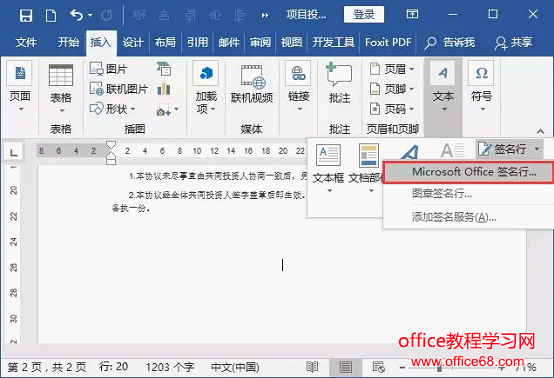Open the 符号 symbols dropdown
The image size is (554, 378).
click(481, 87)
